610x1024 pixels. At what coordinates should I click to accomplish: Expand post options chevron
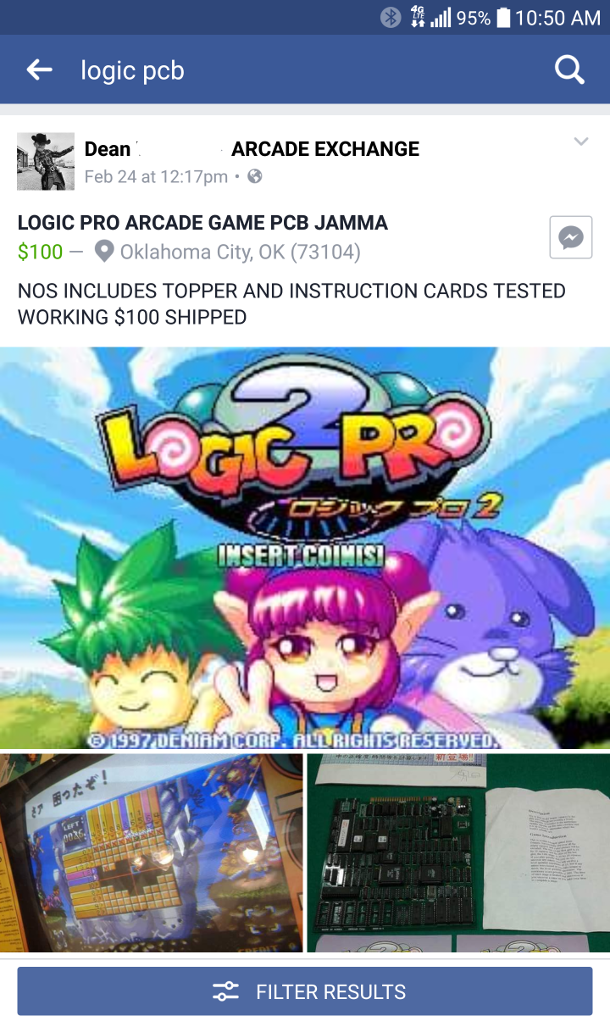pyautogui.click(x=581, y=142)
